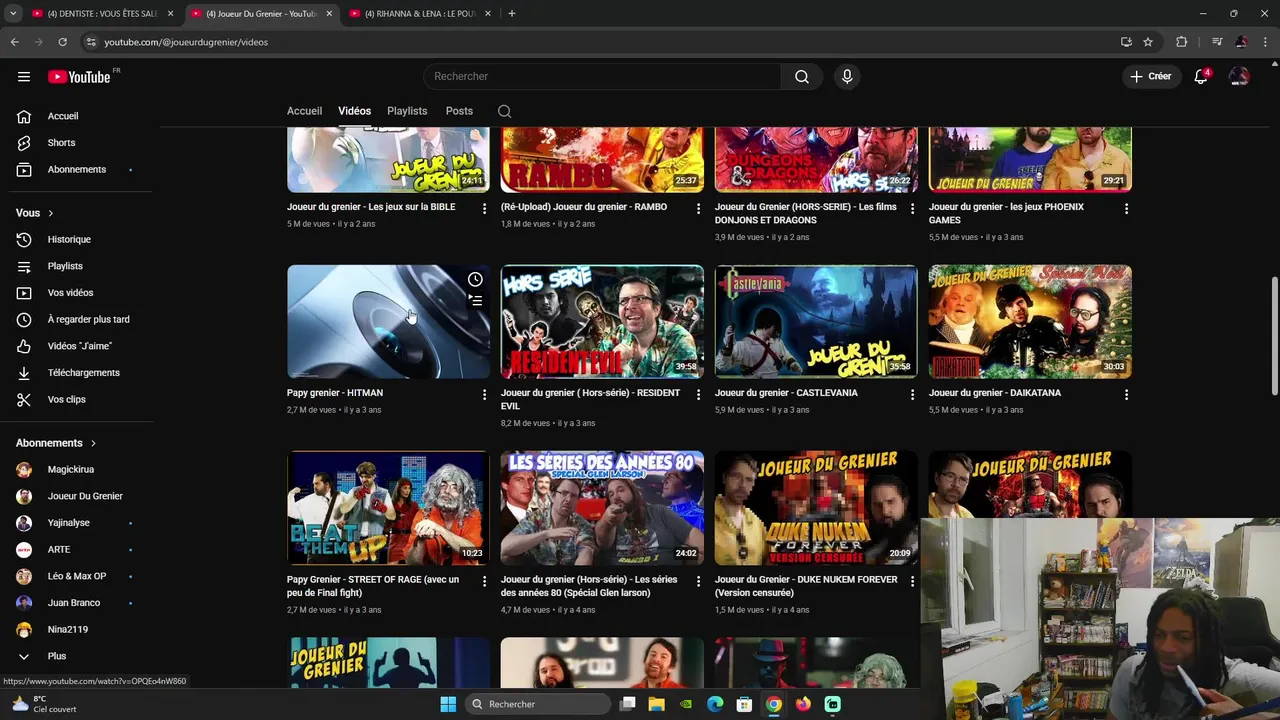Expand the Abonnements section header
The width and height of the screenshot is (1280, 720).
[x=57, y=443]
